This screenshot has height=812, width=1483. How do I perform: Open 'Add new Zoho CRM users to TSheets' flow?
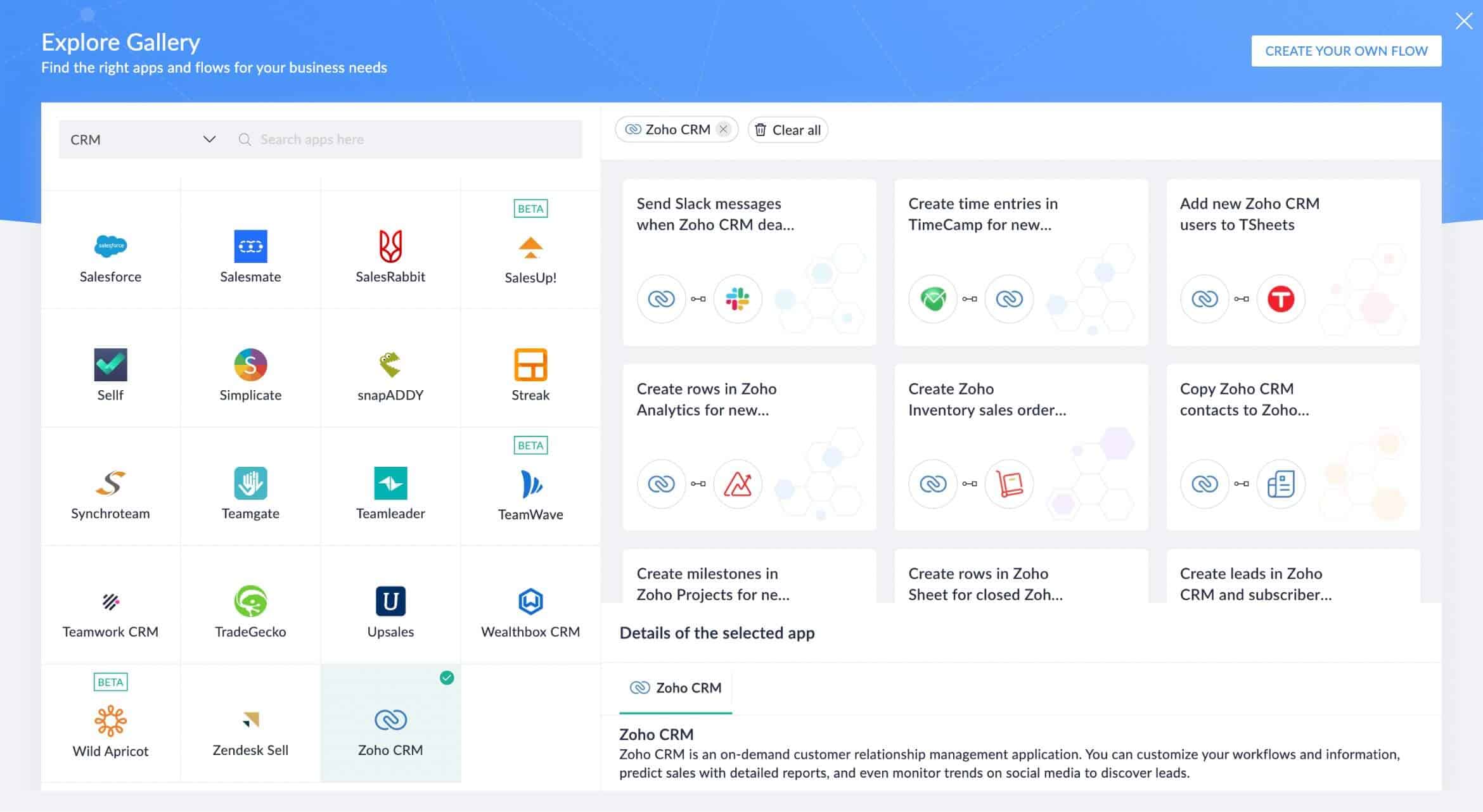(1293, 262)
